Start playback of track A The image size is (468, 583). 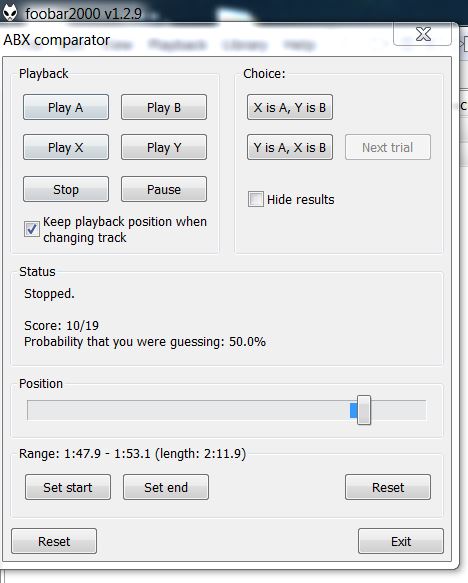[x=66, y=107]
